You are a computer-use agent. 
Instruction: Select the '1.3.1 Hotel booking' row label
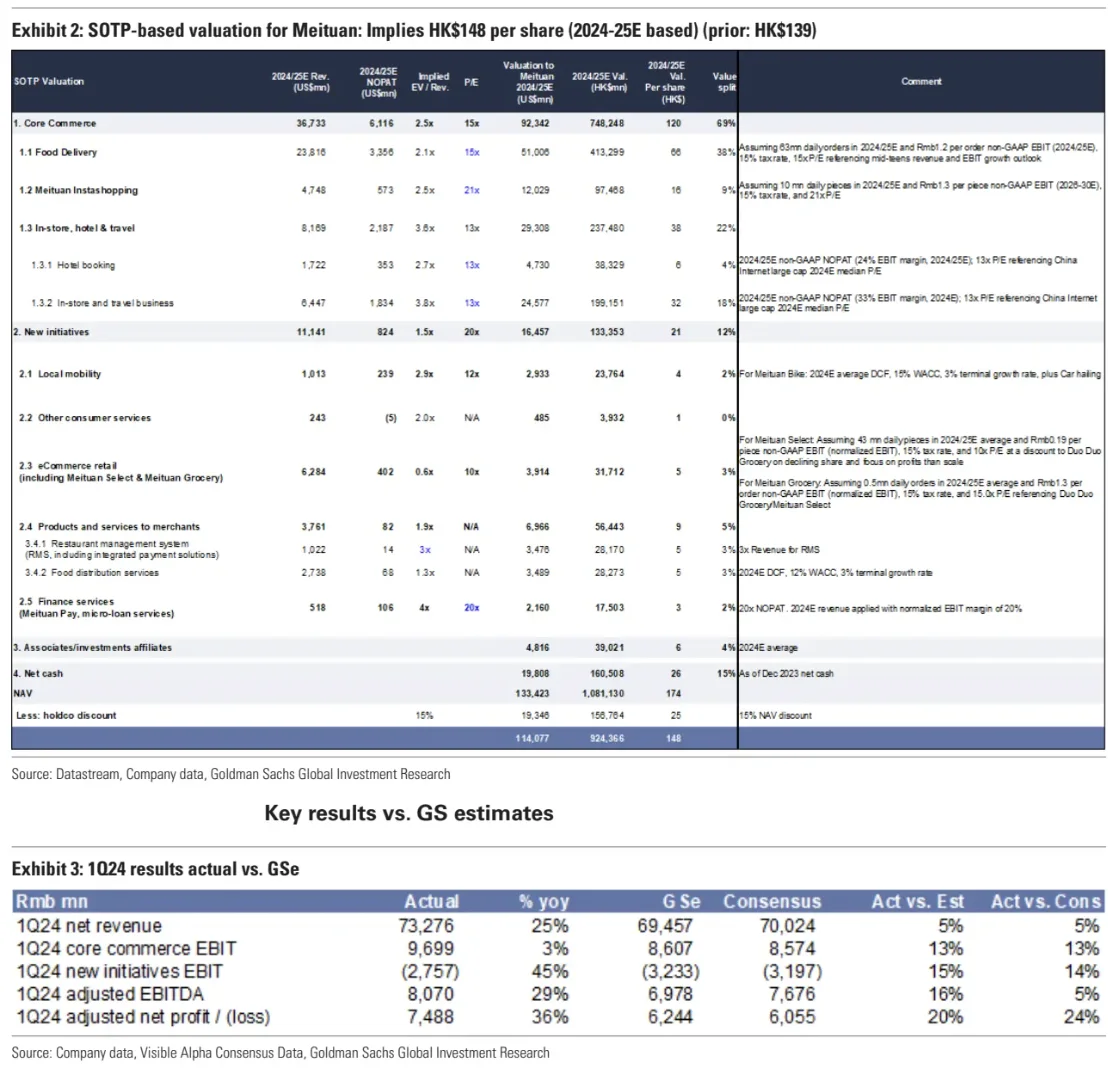[x=73, y=265]
